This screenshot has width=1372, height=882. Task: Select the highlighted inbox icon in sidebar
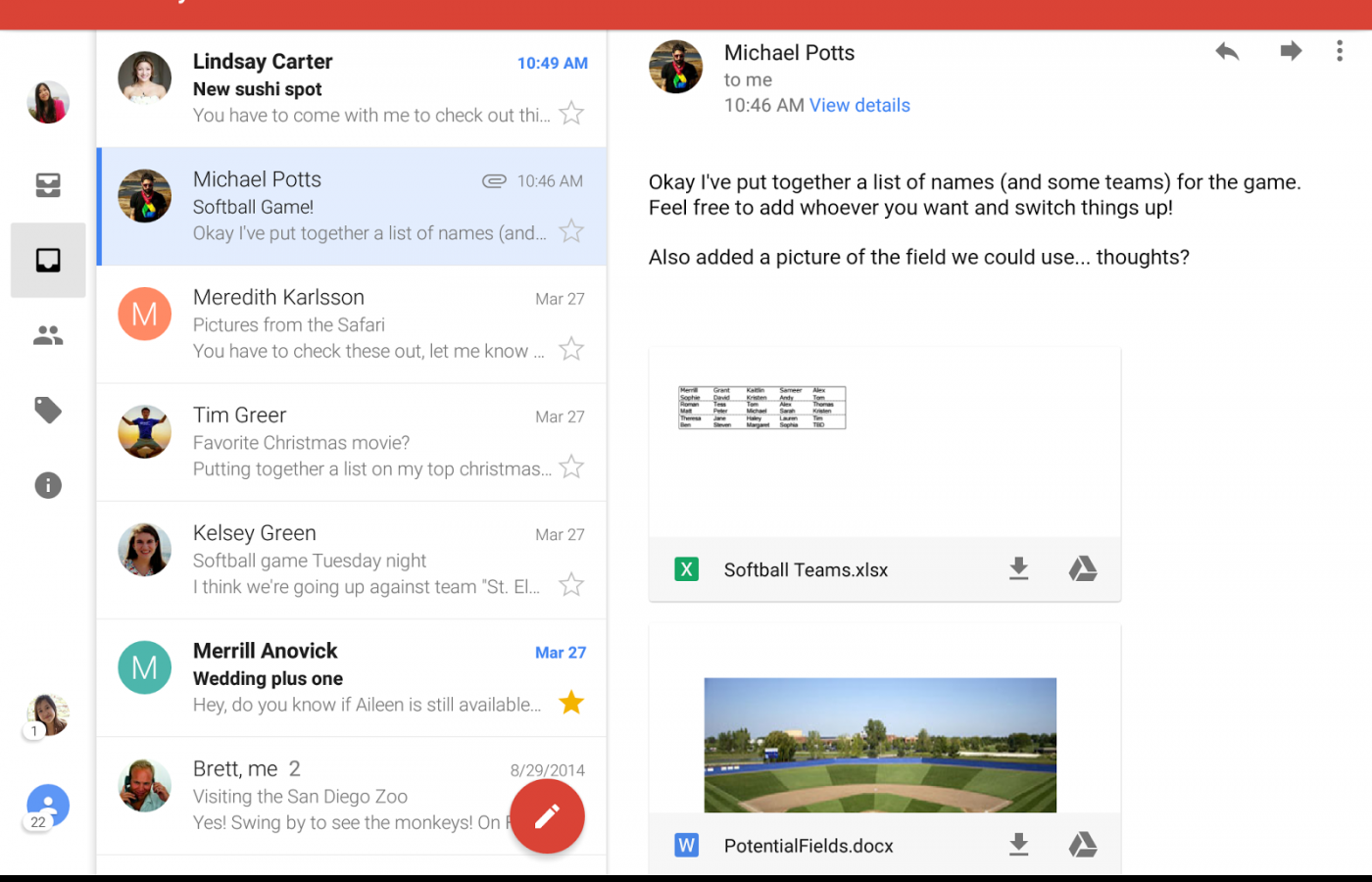[48, 260]
